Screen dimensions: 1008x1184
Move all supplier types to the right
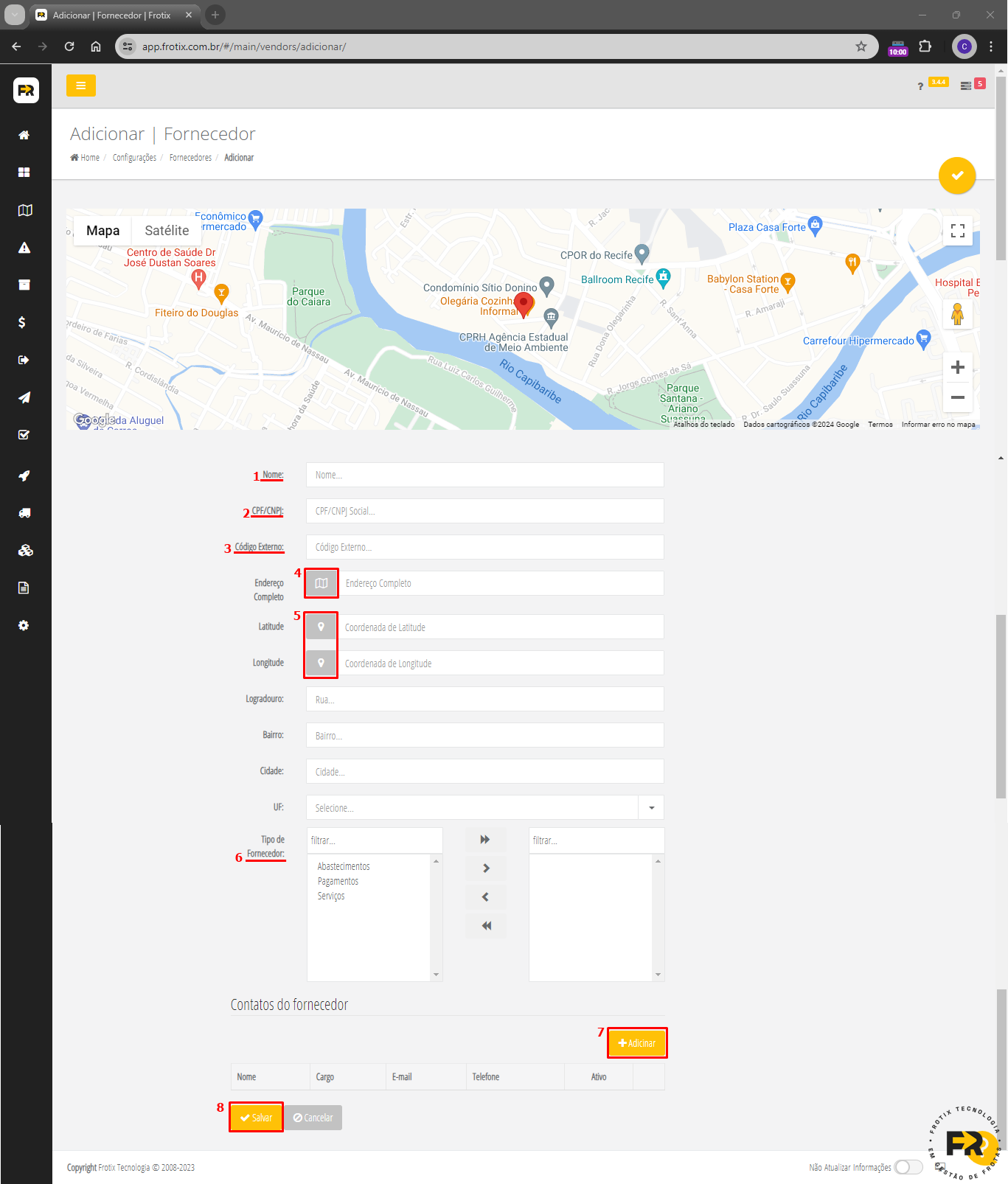point(485,840)
